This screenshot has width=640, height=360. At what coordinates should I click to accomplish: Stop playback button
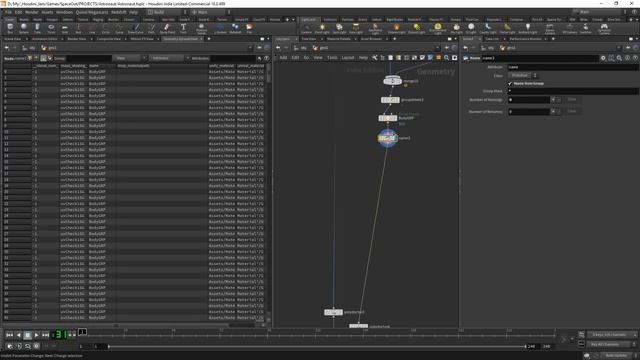[x=27, y=335]
